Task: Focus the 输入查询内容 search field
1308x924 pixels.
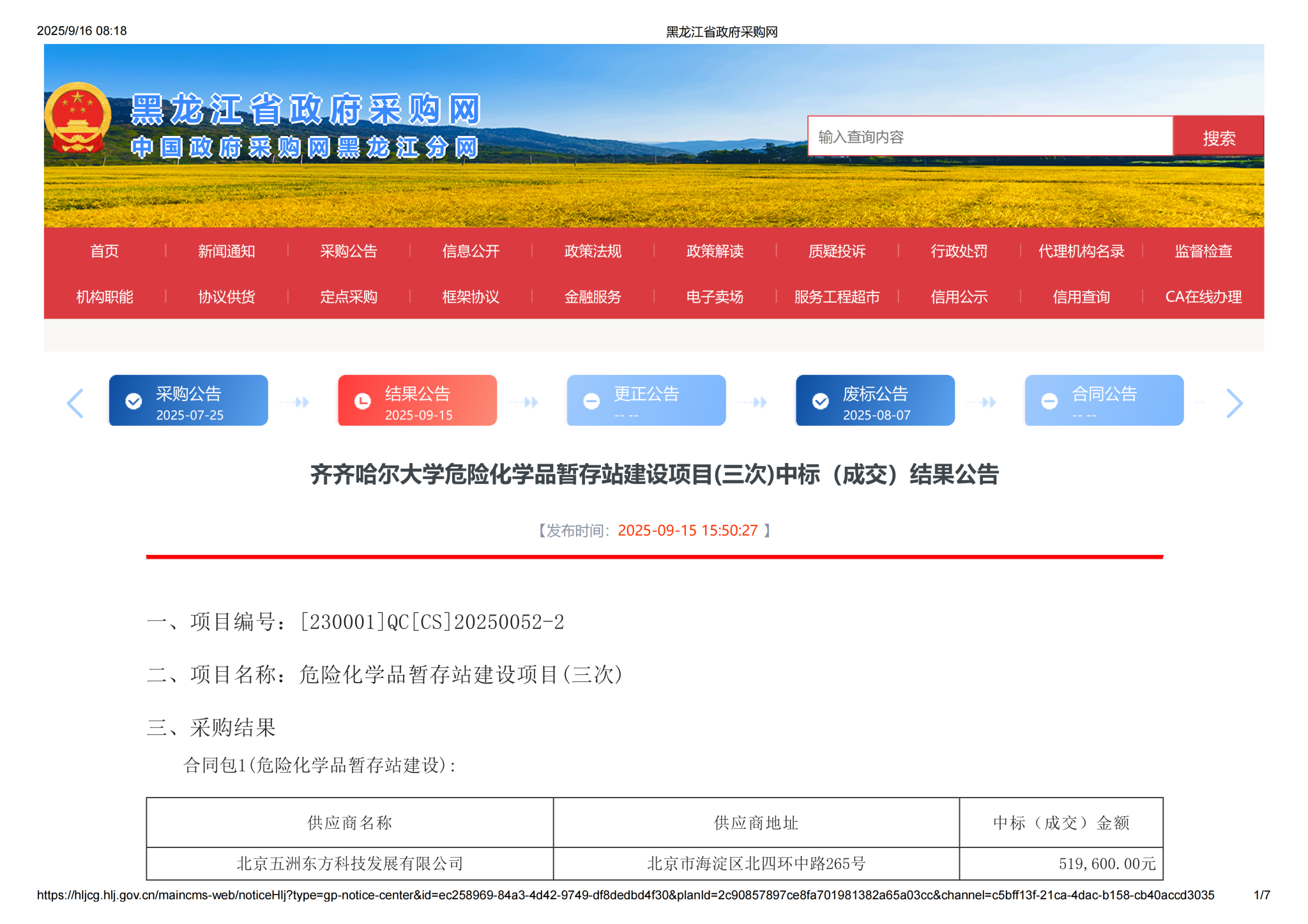Action: [990, 137]
